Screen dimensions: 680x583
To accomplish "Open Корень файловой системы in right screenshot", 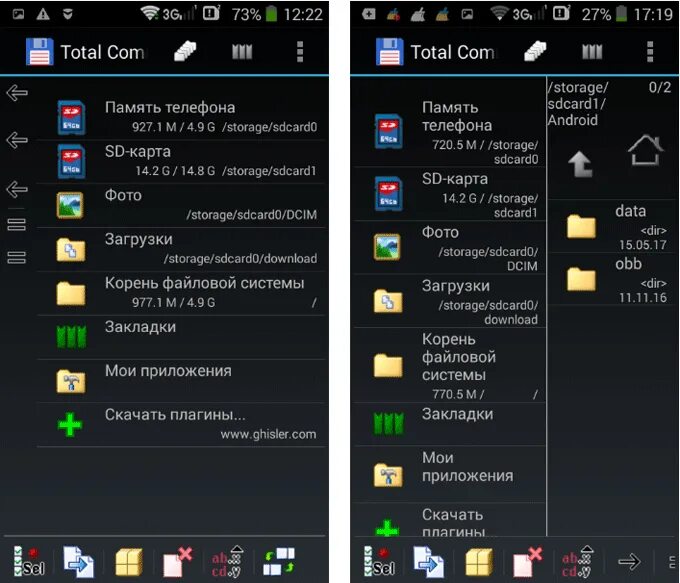I will point(449,365).
